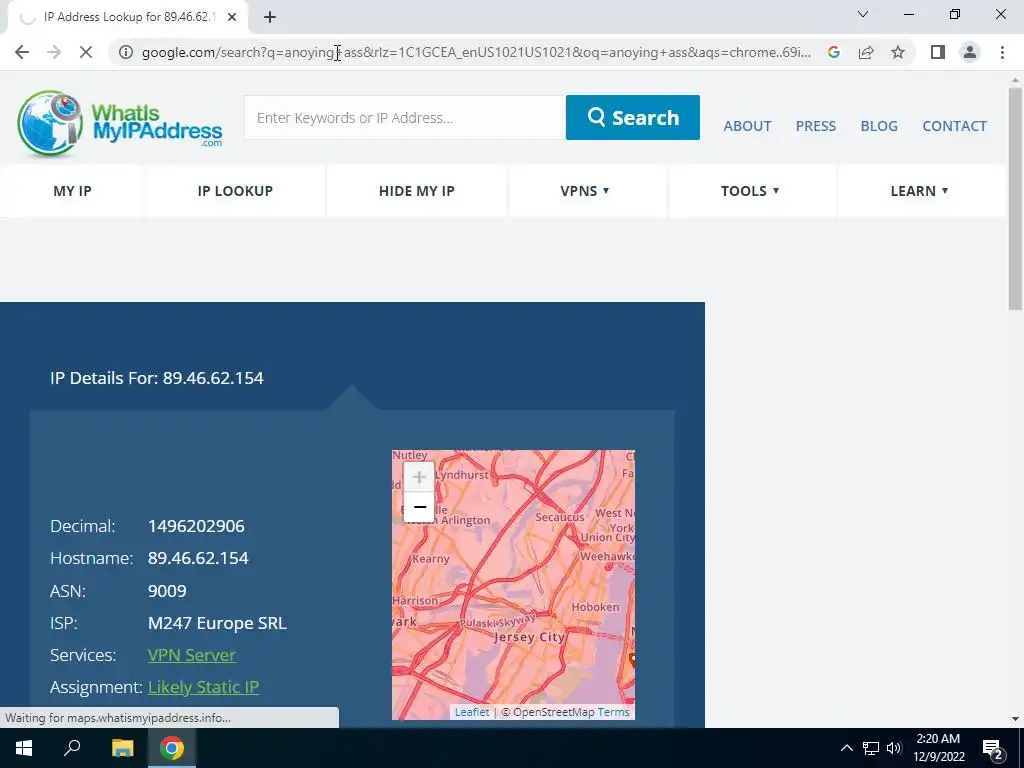Zoom out on the map
1024x768 pixels.
[x=419, y=507]
